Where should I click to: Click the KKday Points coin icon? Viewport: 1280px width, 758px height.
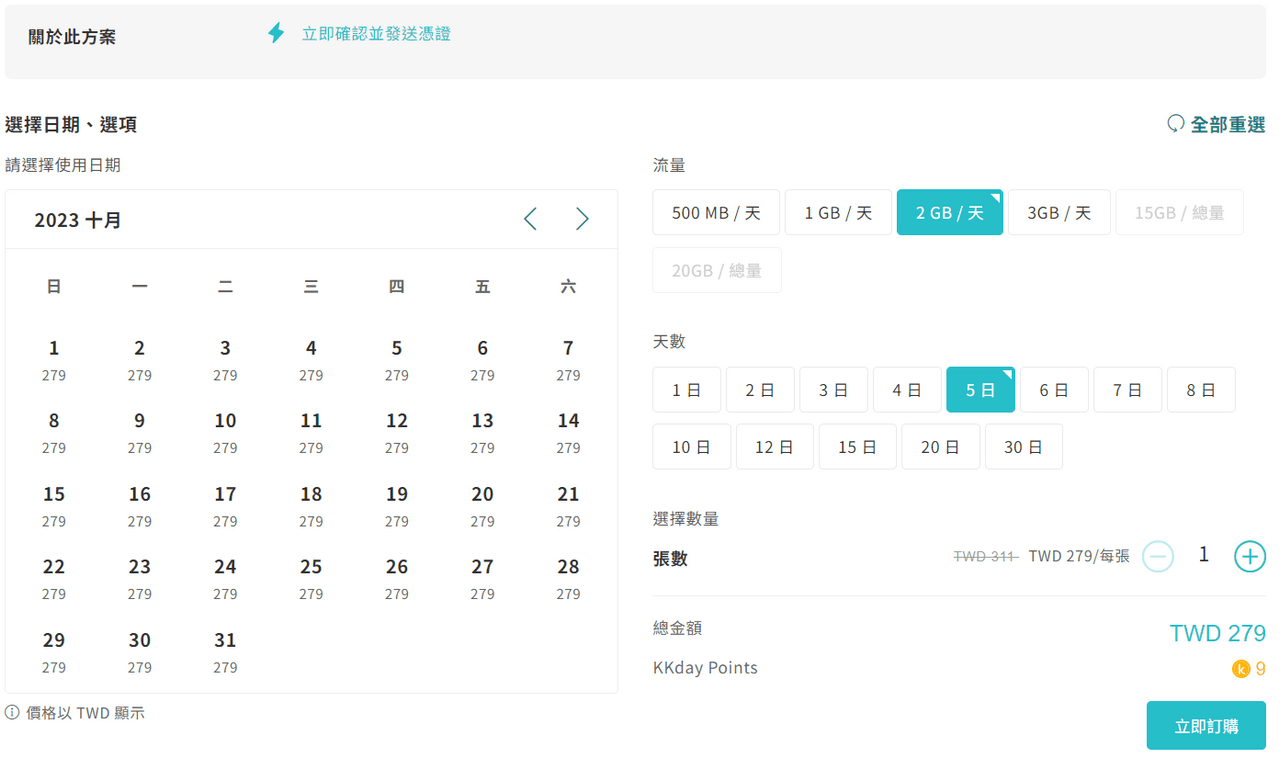pyautogui.click(x=1241, y=669)
